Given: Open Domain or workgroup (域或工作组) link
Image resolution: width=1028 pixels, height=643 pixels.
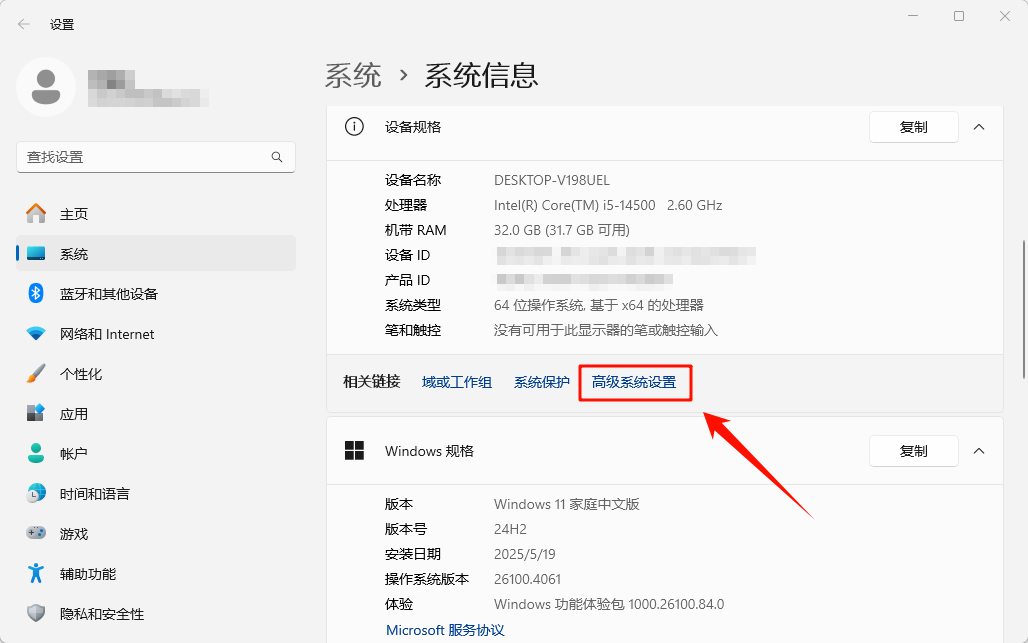Looking at the screenshot, I should [457, 382].
